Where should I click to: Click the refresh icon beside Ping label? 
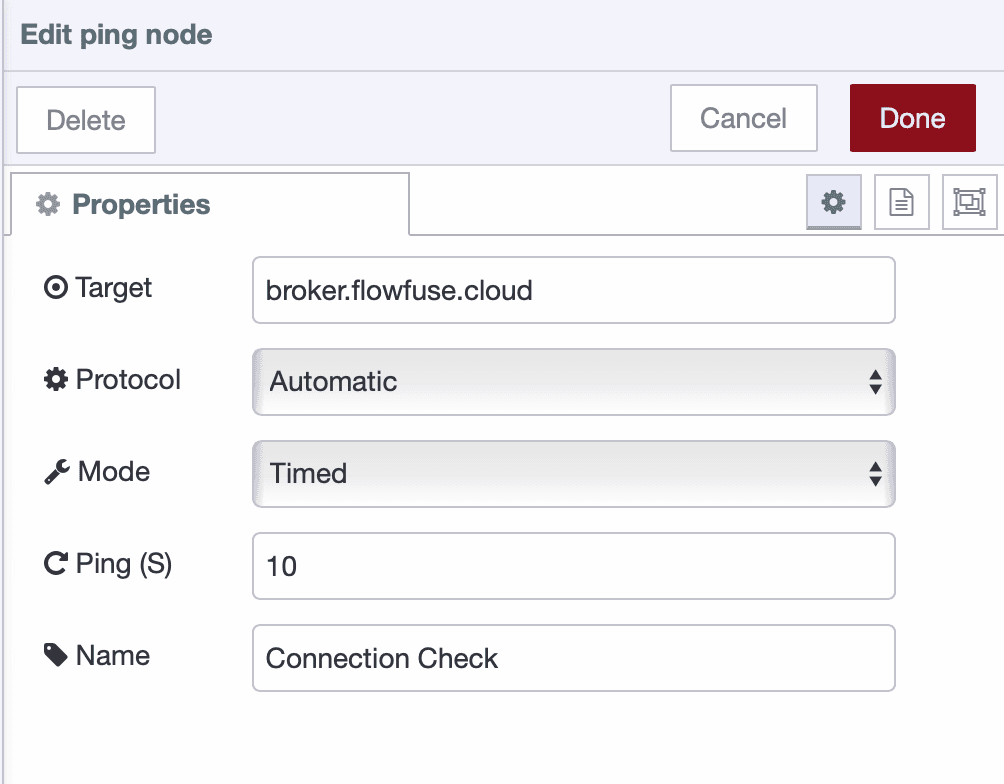click(55, 564)
